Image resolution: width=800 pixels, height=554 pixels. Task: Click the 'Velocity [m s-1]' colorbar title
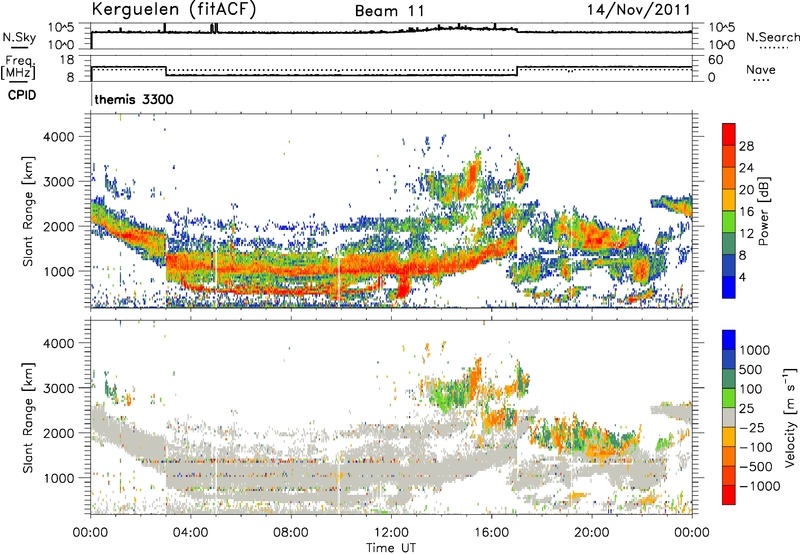(x=790, y=417)
